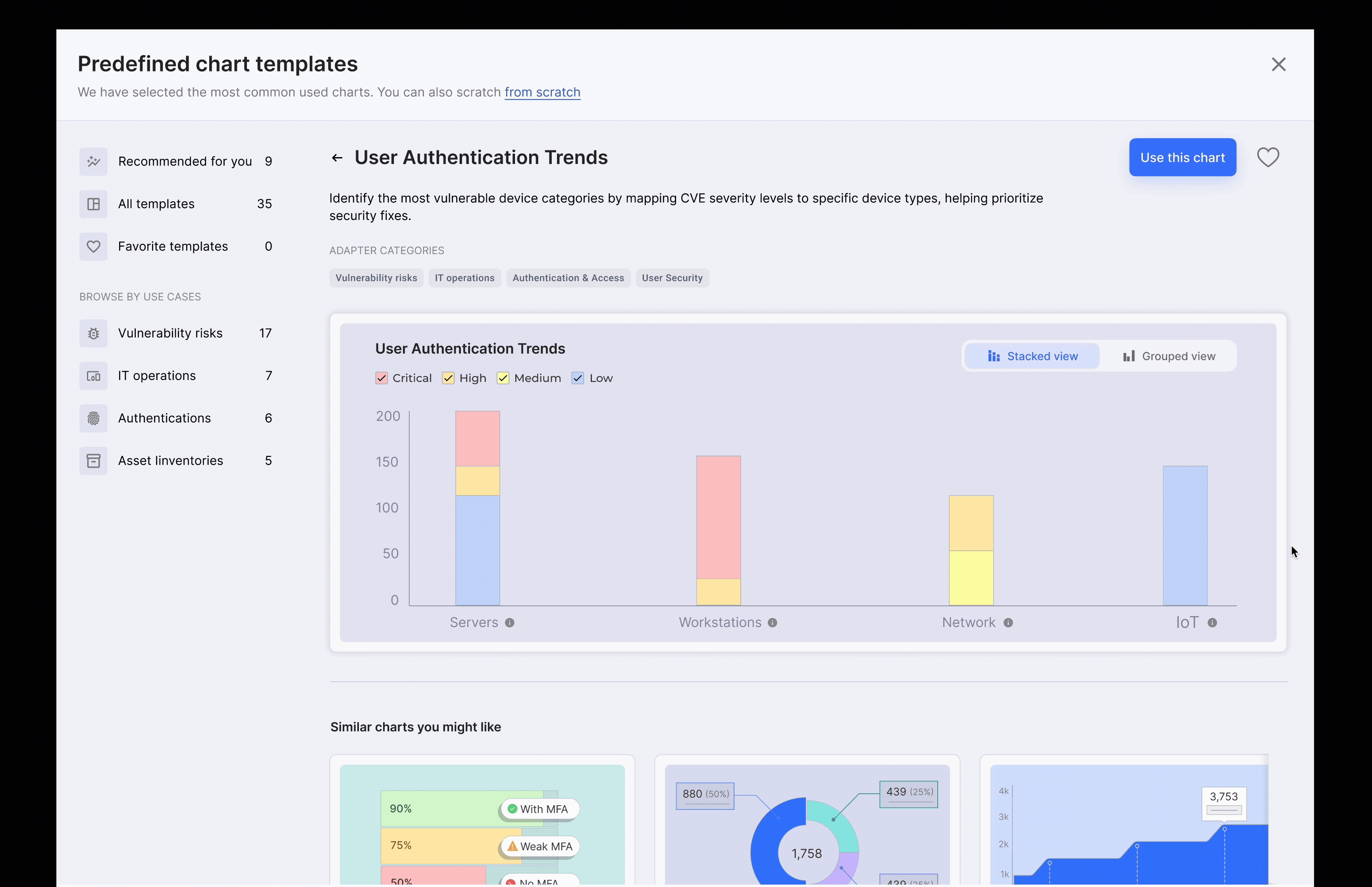Click the Asset Inventories archive icon
1372x887 pixels.
point(93,461)
